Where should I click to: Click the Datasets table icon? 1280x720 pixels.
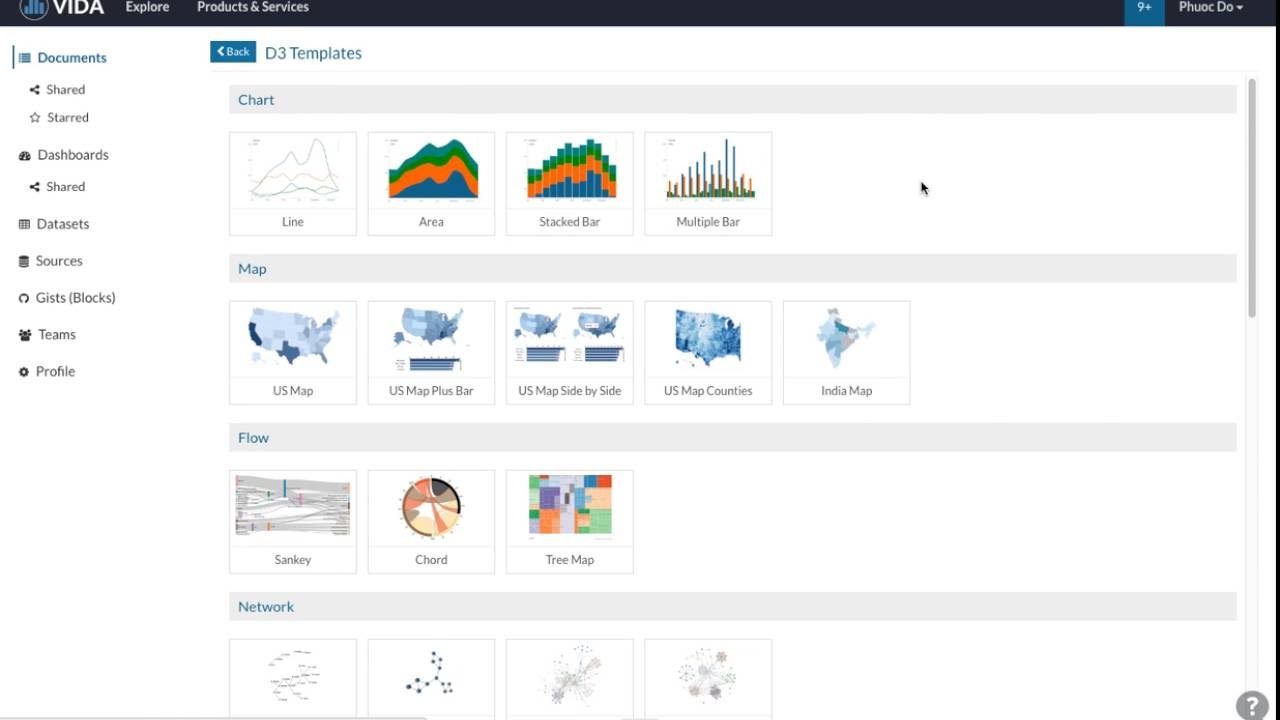tap(25, 224)
